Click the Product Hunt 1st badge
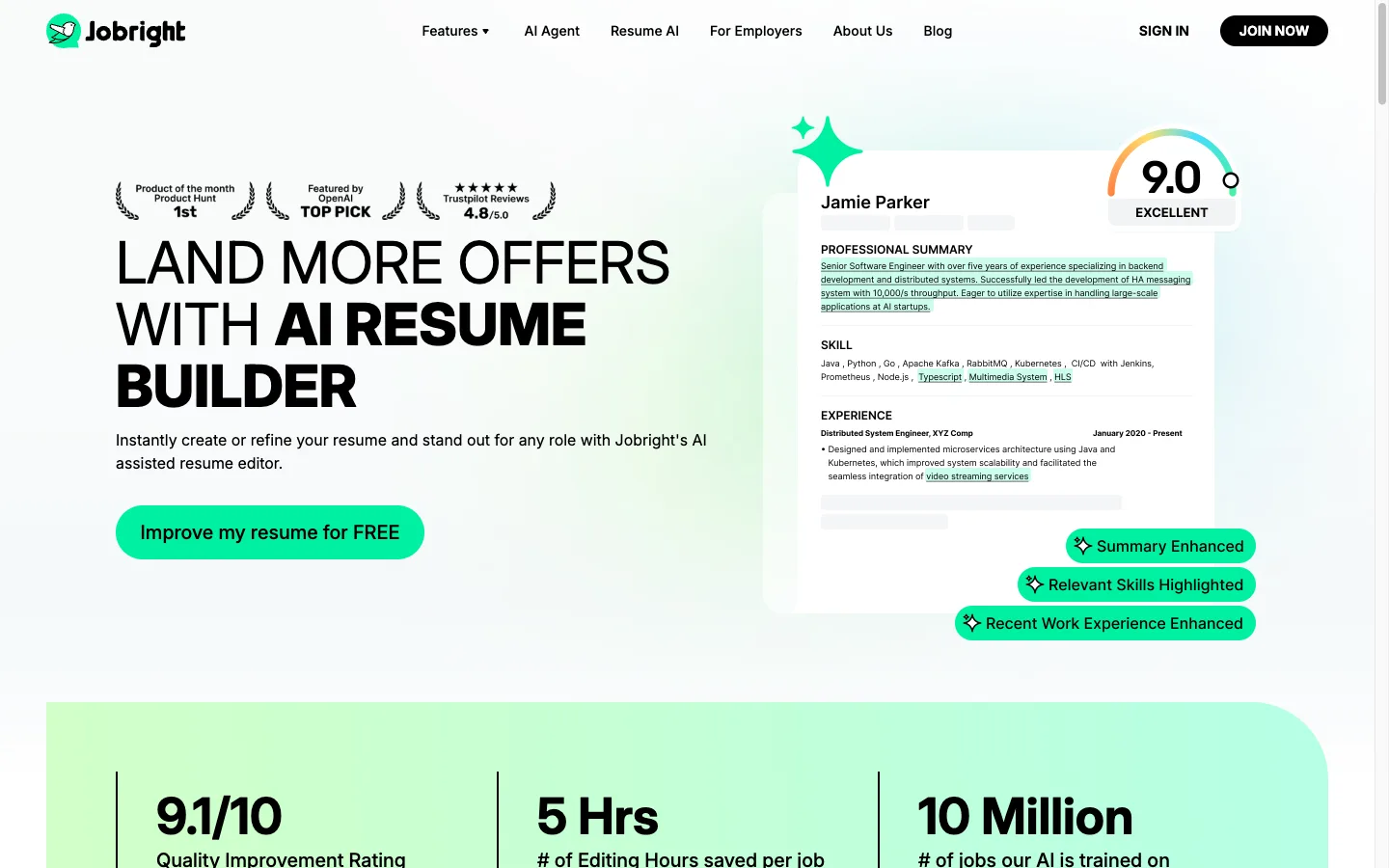The width and height of the screenshot is (1389, 868). (185, 201)
